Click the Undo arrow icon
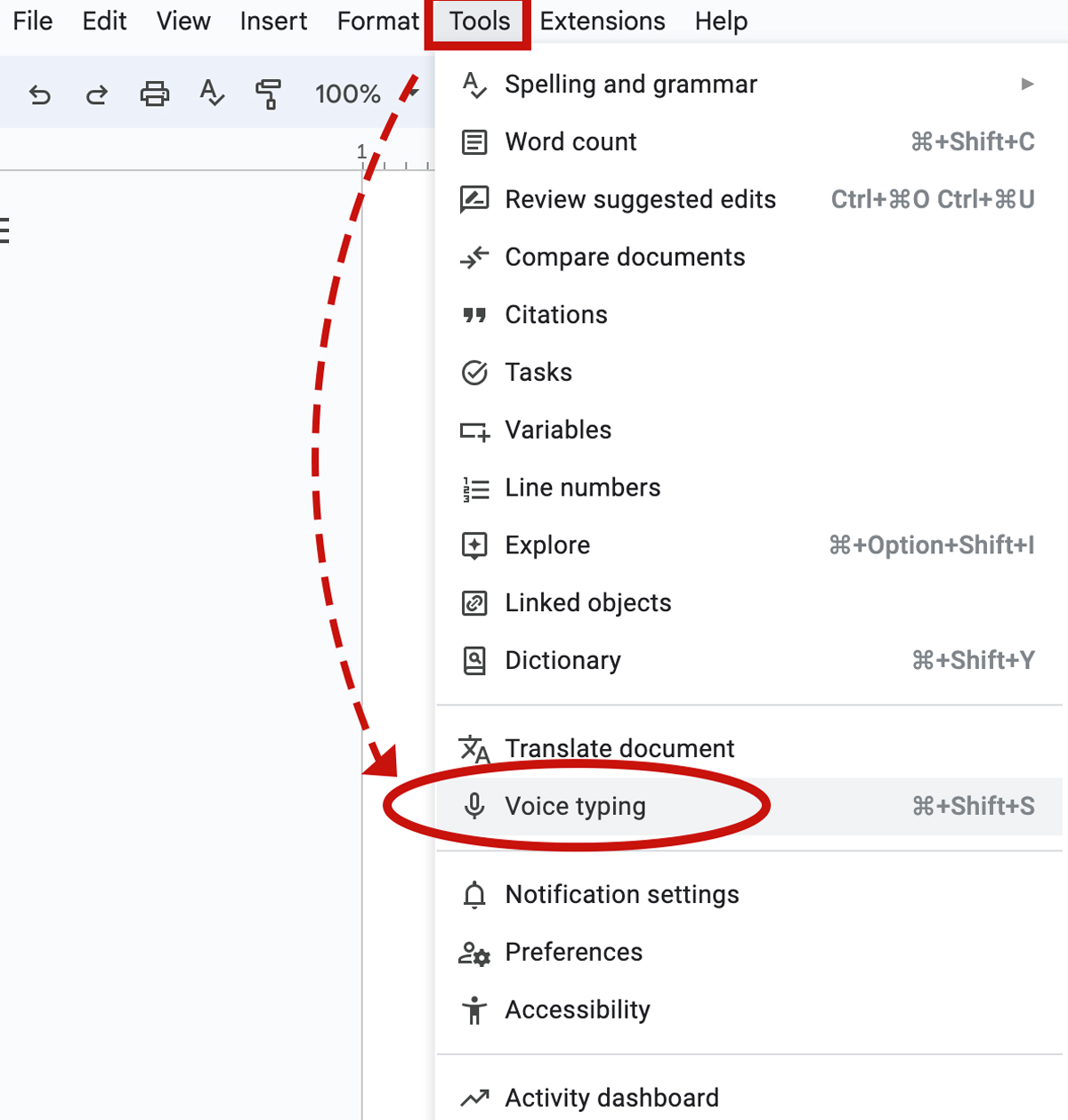 pos(40,93)
